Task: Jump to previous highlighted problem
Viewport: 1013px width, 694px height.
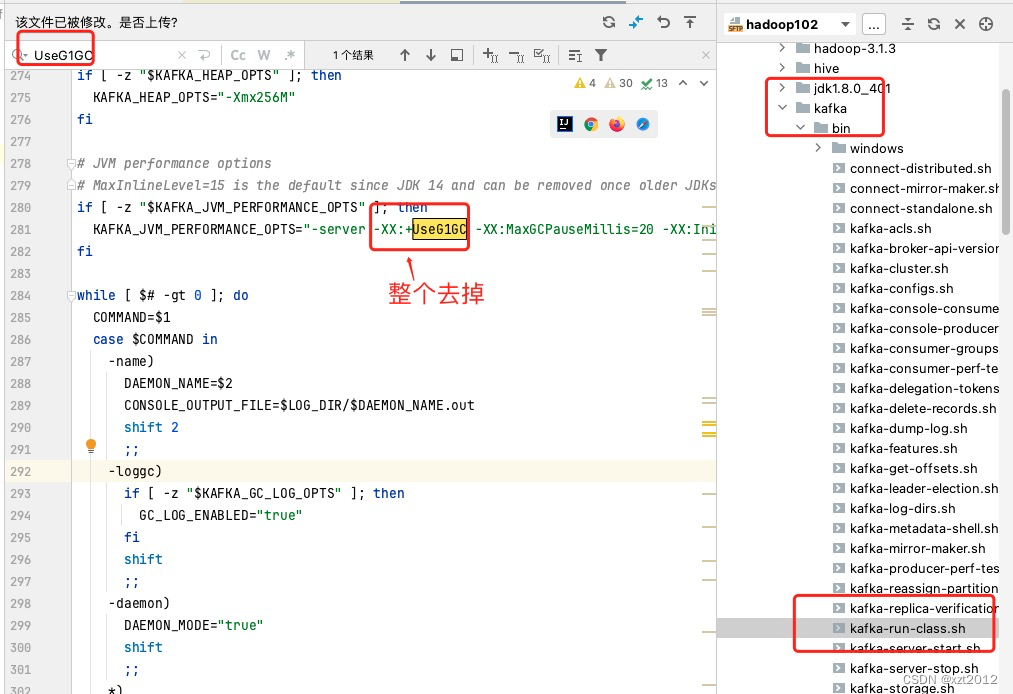Action: tap(683, 83)
